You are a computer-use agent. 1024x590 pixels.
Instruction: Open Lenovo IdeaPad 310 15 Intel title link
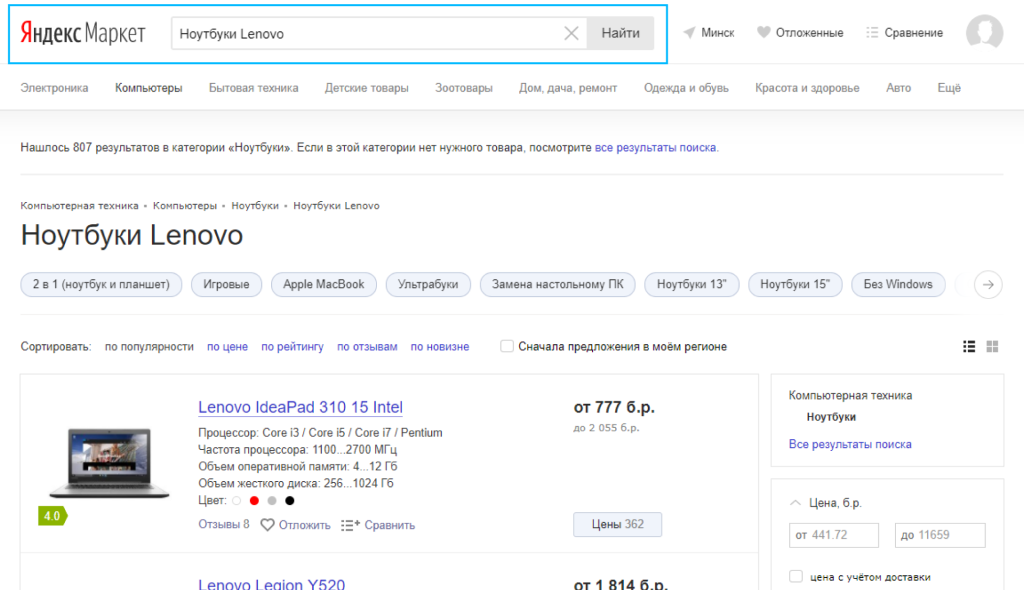pyautogui.click(x=300, y=407)
